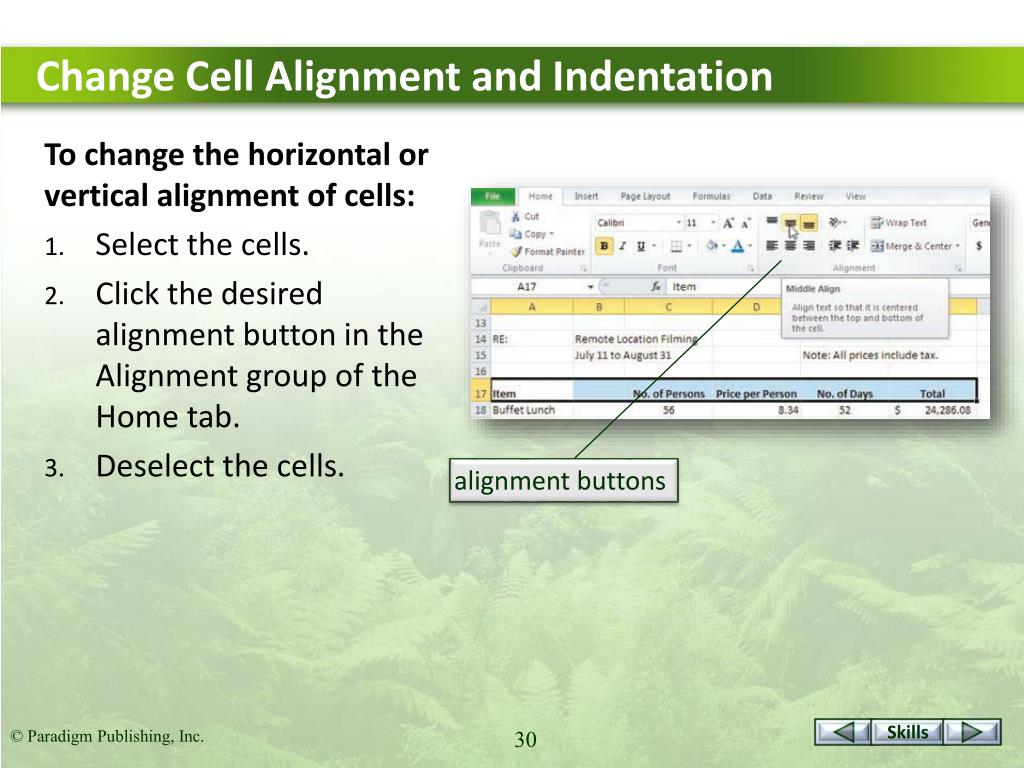Select cell 'July 11 to August 31'
This screenshot has width=1024, height=768.
pyautogui.click(x=622, y=355)
